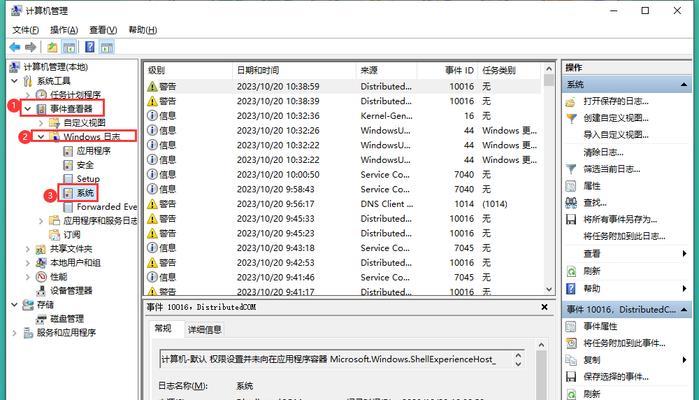Select the Setup log
The image size is (699, 400).
(x=88, y=179)
